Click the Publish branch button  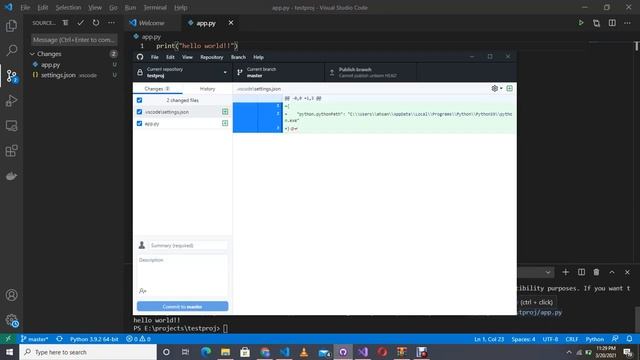(371, 72)
